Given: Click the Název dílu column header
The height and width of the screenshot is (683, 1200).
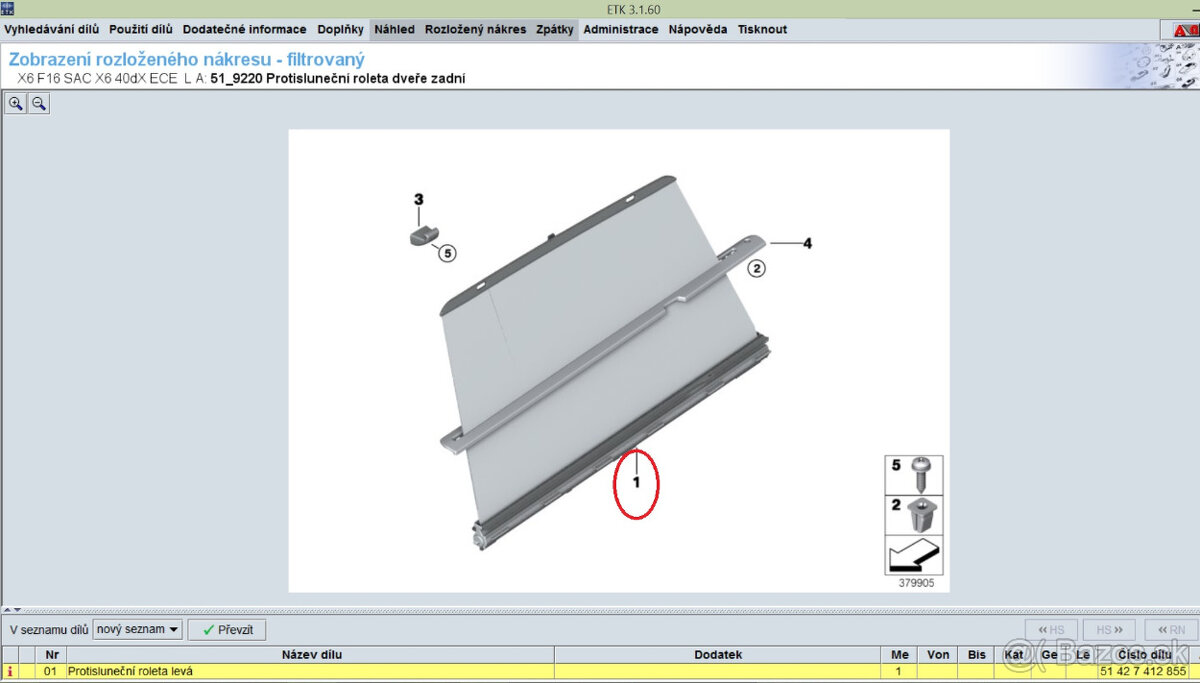Looking at the screenshot, I should point(311,655).
